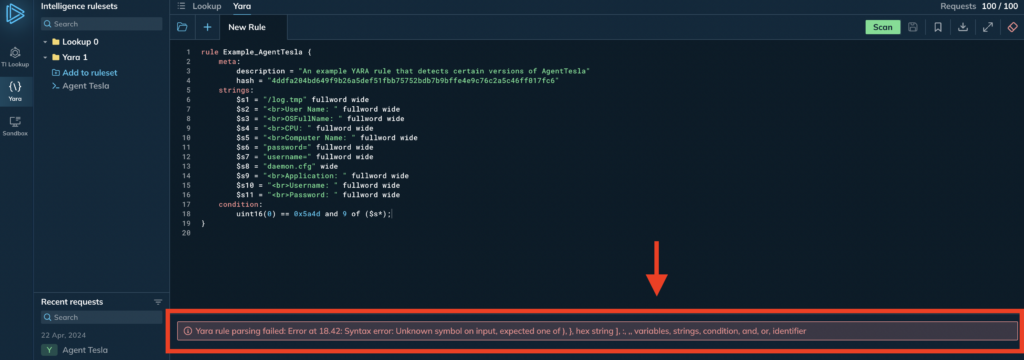This screenshot has height=360, width=1024.
Task: Open the folder icon in rule toolbar
Action: 182,27
